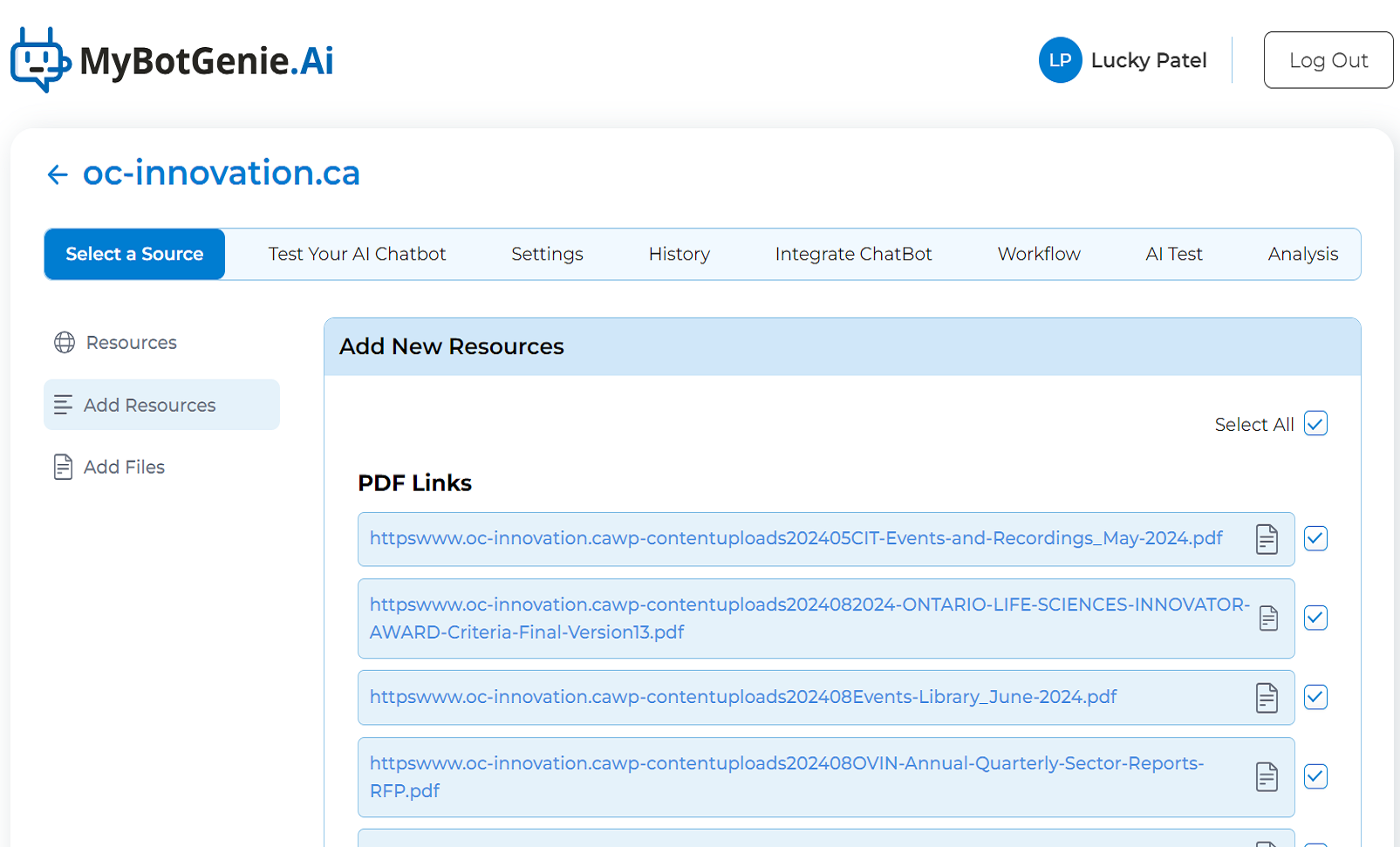Uncheck the CIT-Events-and-Recordings PDF checkbox
The width and height of the screenshot is (1400, 847).
pyautogui.click(x=1315, y=539)
